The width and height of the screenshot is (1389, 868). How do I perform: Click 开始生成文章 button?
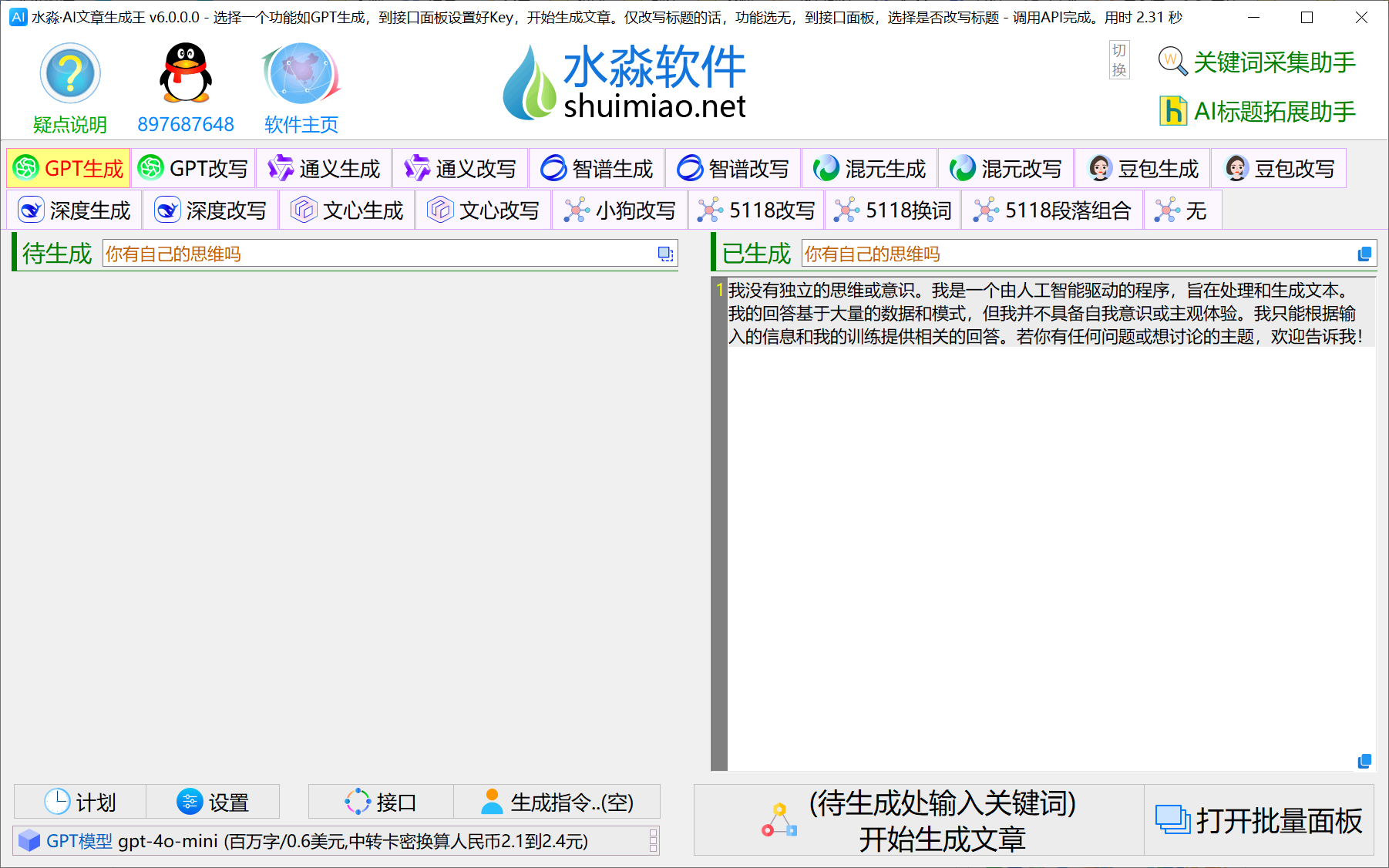(919, 820)
